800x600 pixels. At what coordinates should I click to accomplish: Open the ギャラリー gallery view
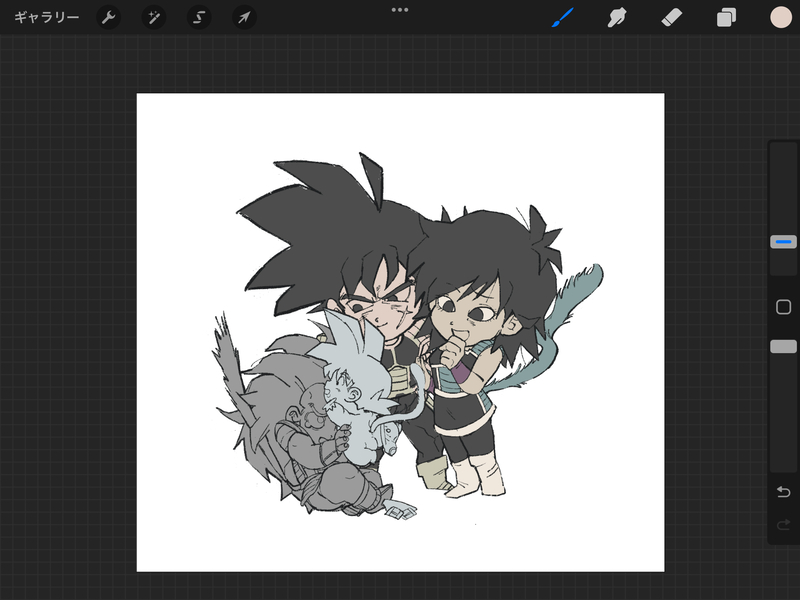click(46, 18)
